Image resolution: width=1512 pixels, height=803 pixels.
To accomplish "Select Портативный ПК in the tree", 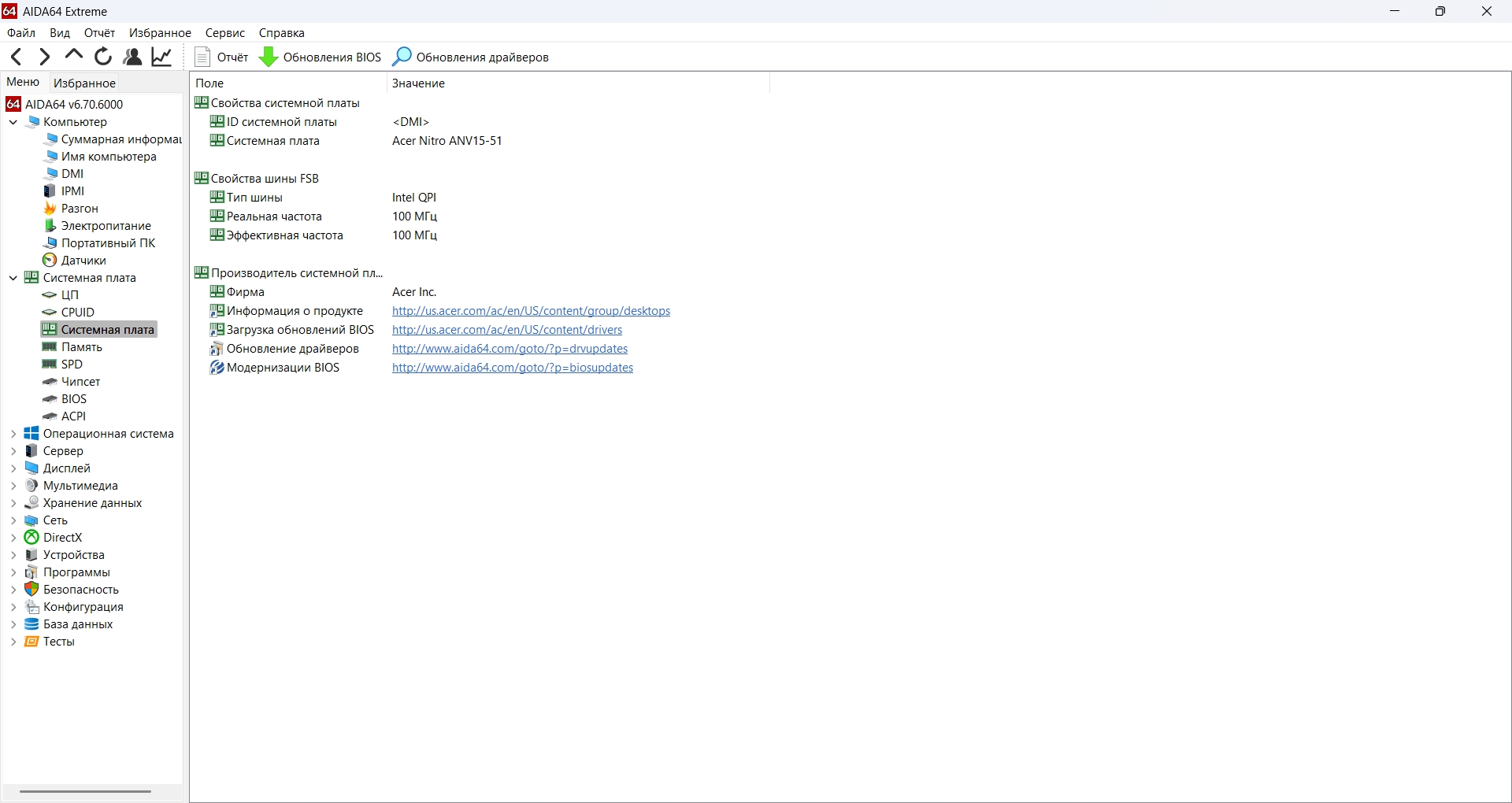I will point(99,243).
